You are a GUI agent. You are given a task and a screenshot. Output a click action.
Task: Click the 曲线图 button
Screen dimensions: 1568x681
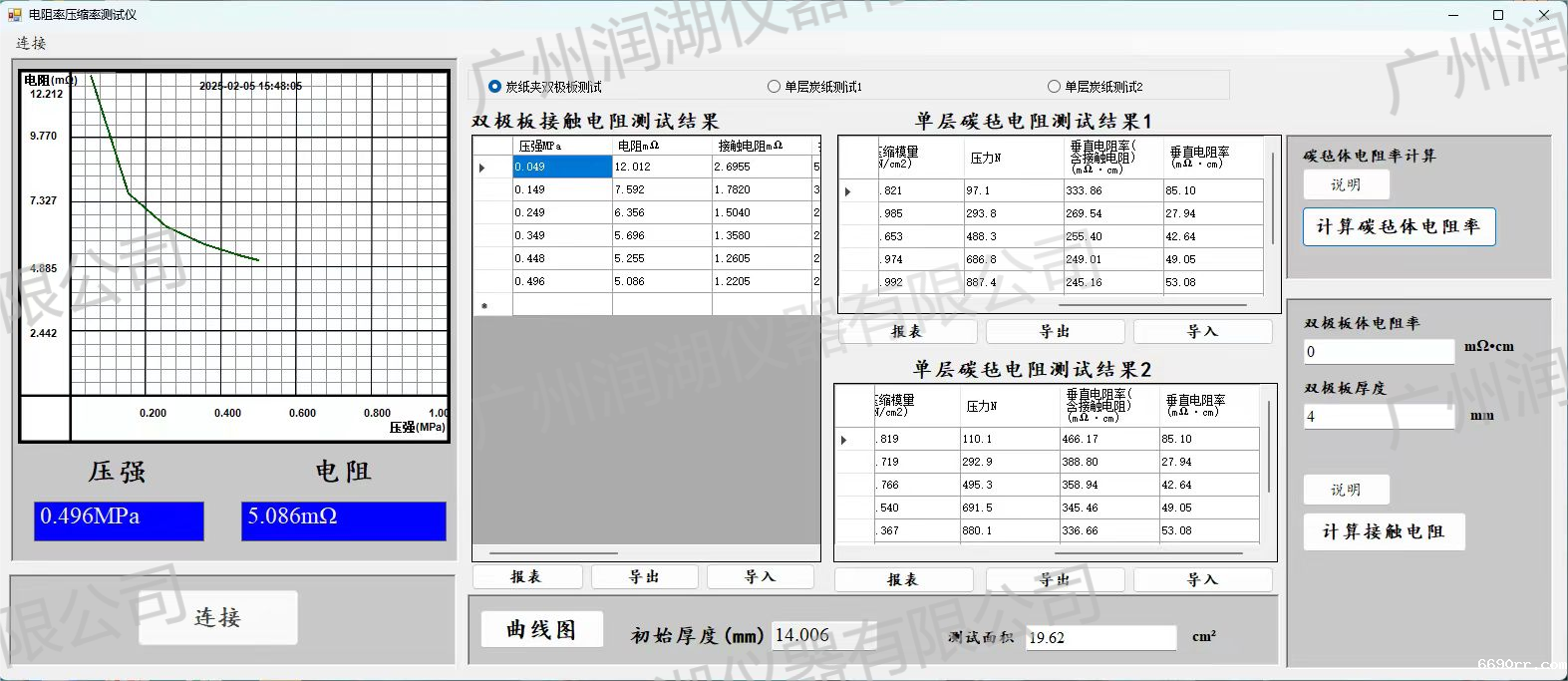pos(541,630)
